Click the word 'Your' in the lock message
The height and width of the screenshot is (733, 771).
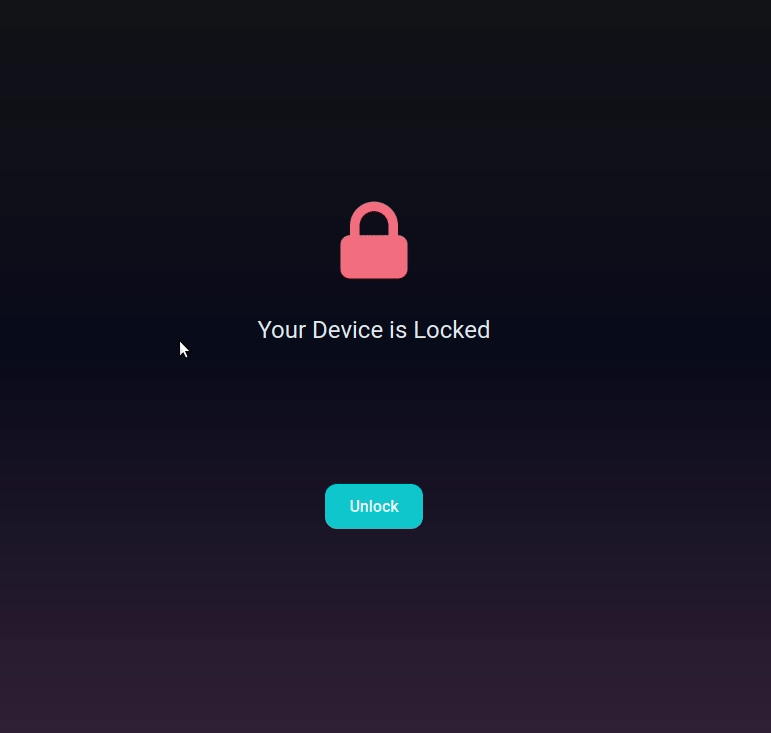point(282,329)
